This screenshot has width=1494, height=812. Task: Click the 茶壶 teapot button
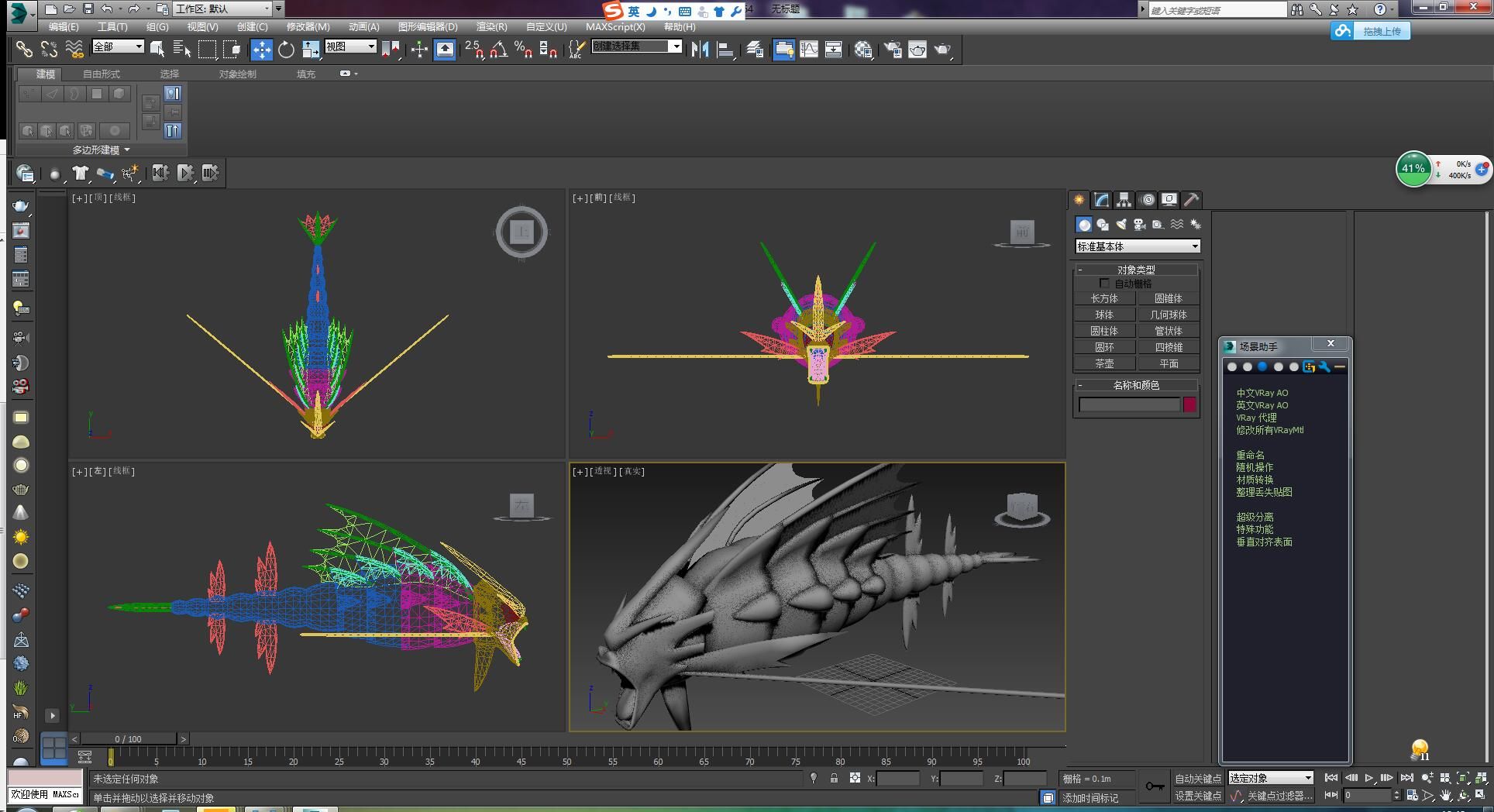point(1104,363)
